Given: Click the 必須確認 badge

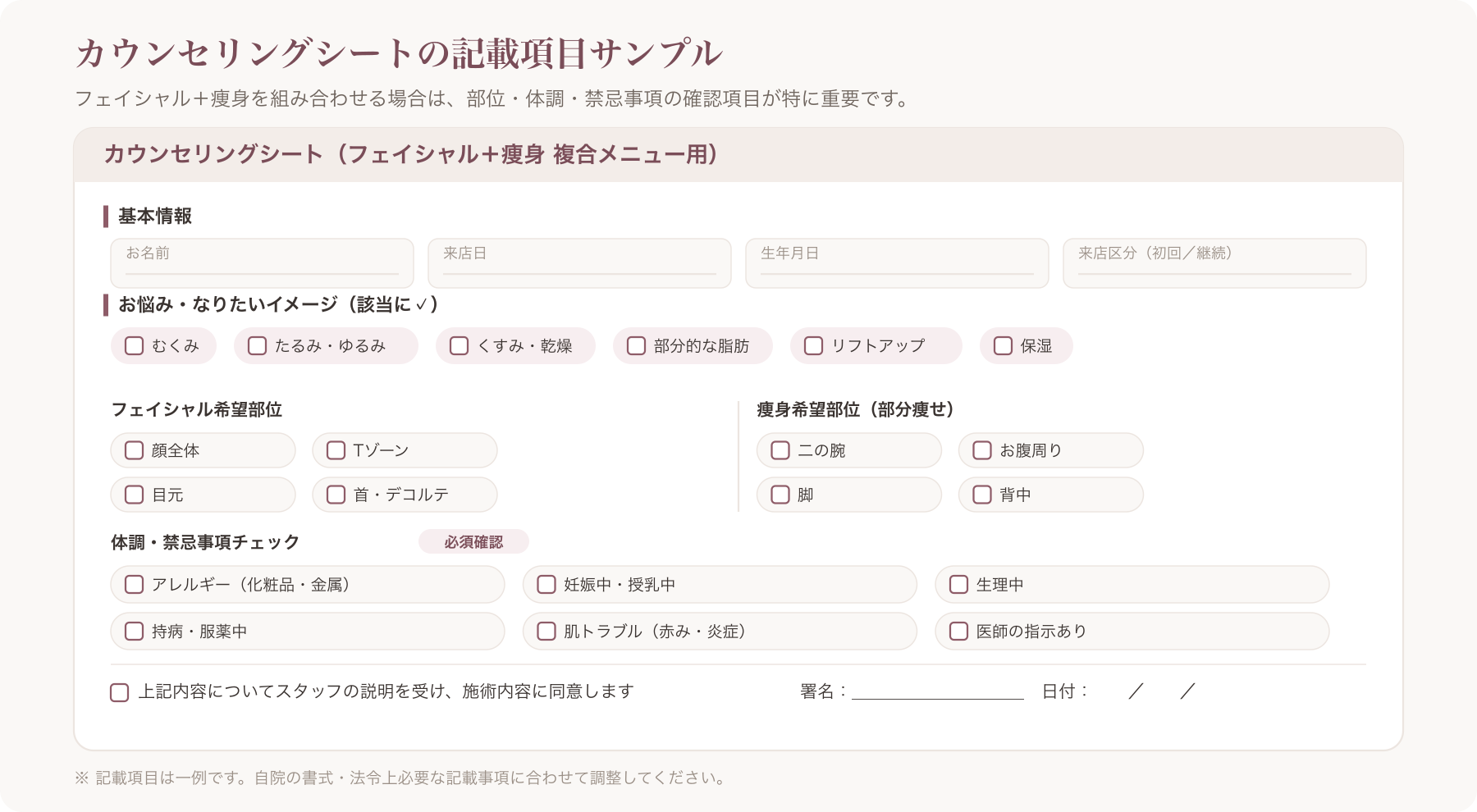Looking at the screenshot, I should [473, 541].
